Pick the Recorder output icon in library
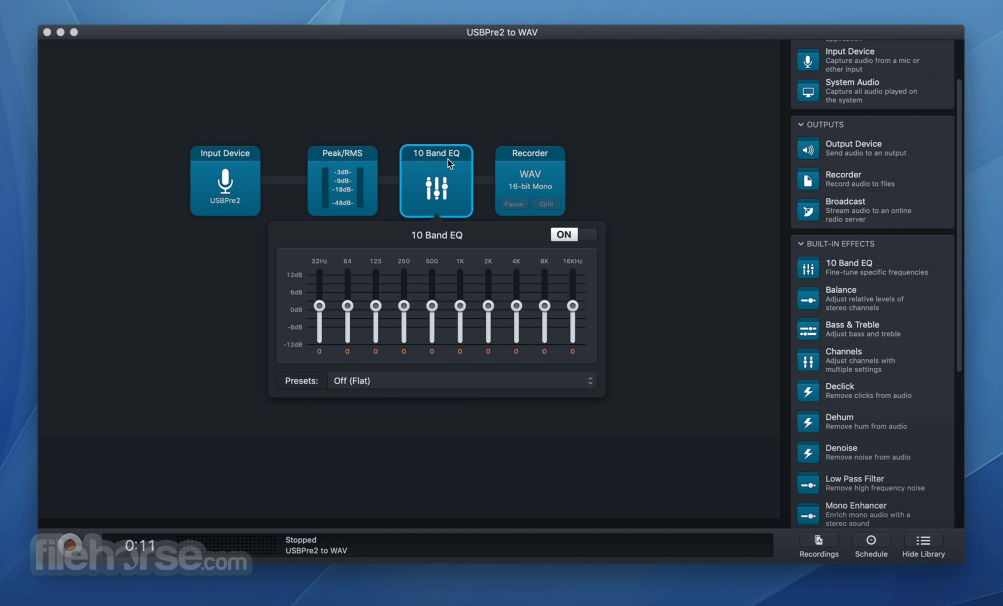 coord(808,180)
